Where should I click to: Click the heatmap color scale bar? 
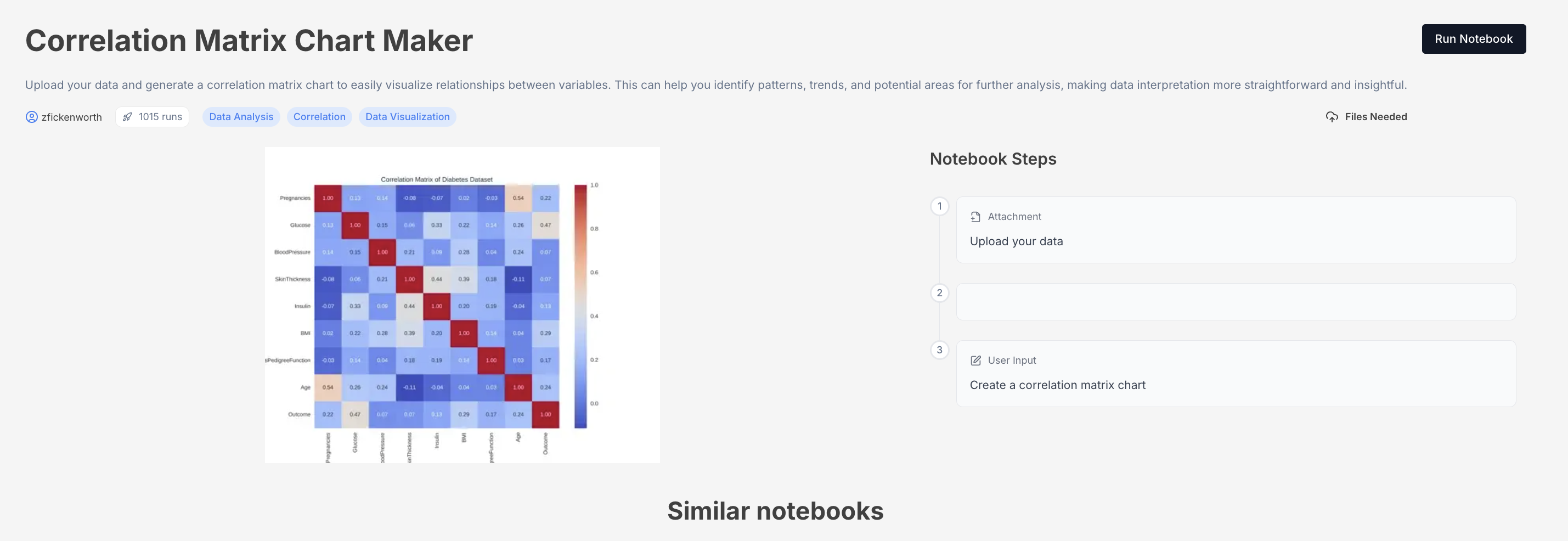[580, 306]
